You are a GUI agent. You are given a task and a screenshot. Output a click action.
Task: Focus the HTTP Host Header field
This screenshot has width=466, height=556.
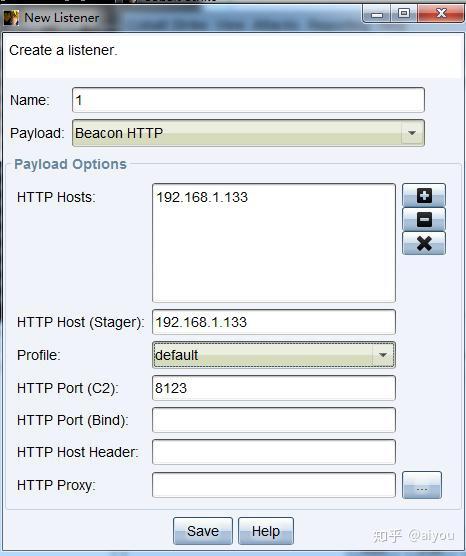pyautogui.click(x=274, y=452)
